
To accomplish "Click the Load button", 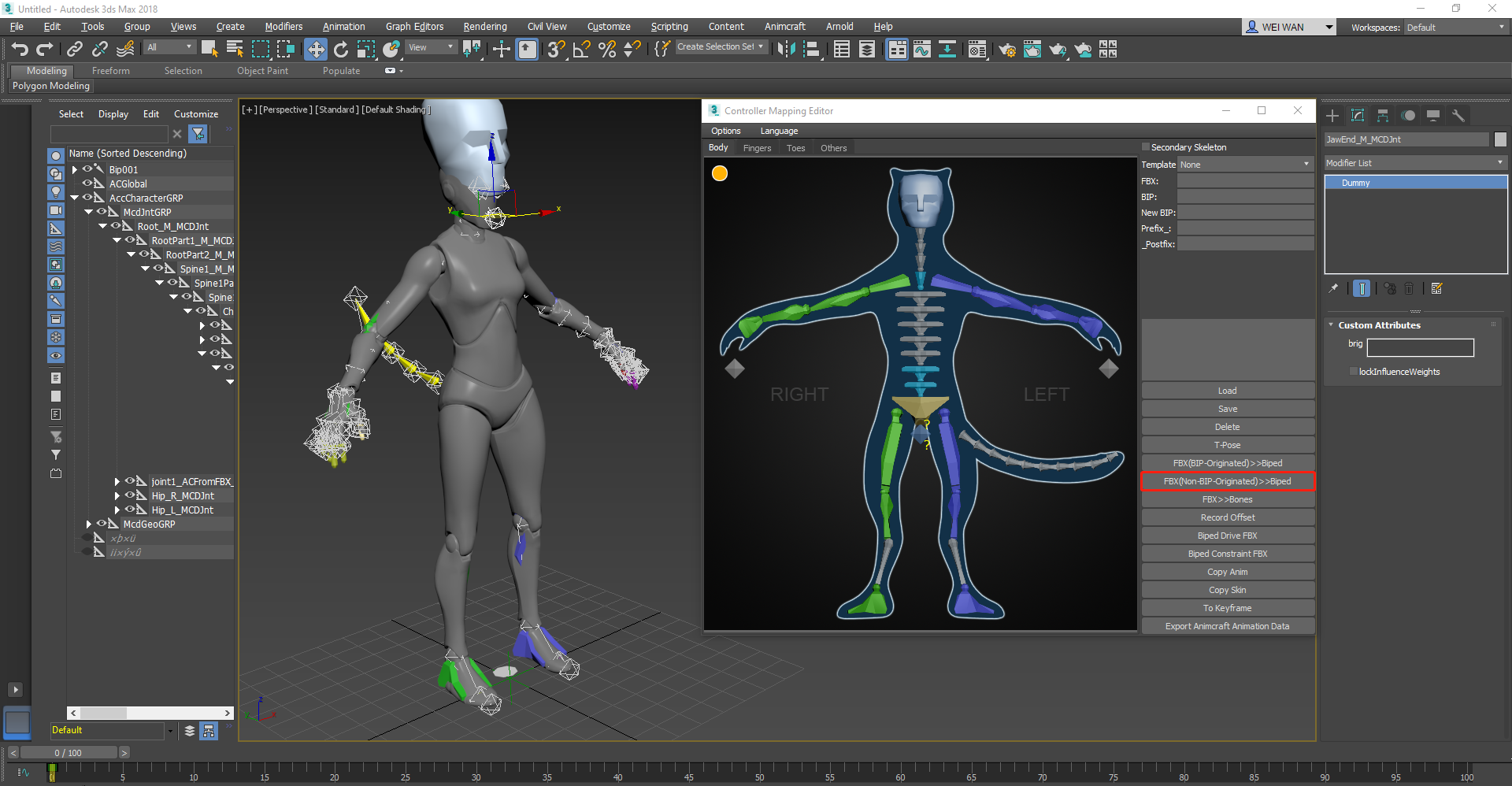I will [x=1228, y=391].
